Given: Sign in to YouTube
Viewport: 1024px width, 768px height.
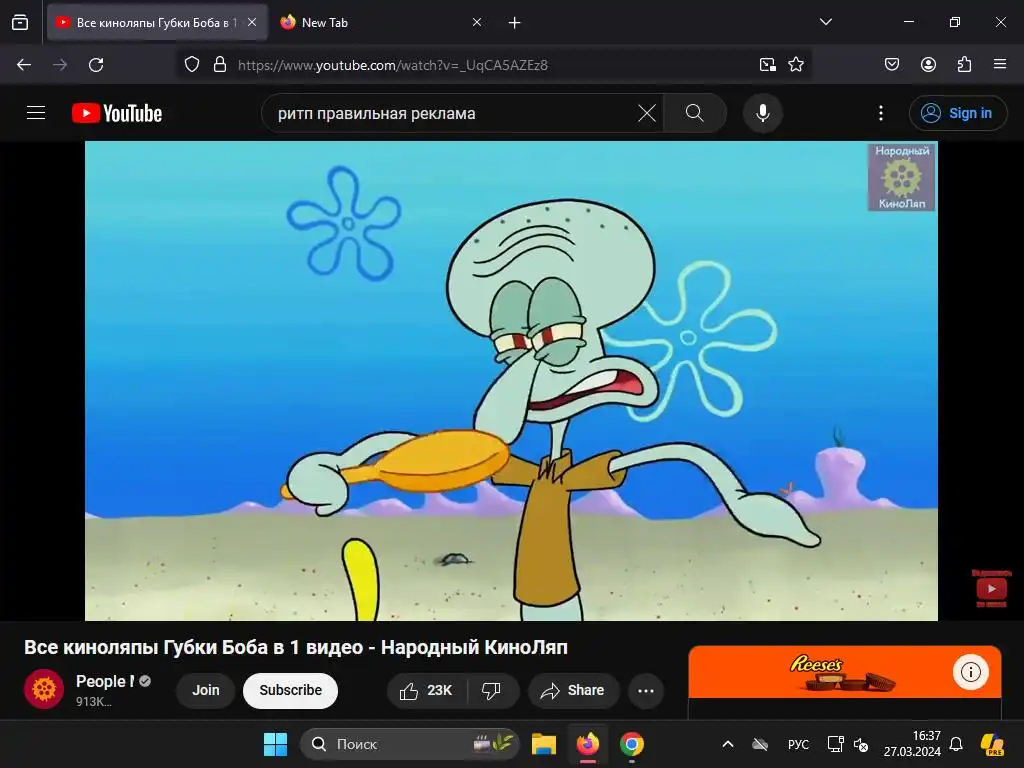Looking at the screenshot, I should pyautogui.click(x=957, y=113).
